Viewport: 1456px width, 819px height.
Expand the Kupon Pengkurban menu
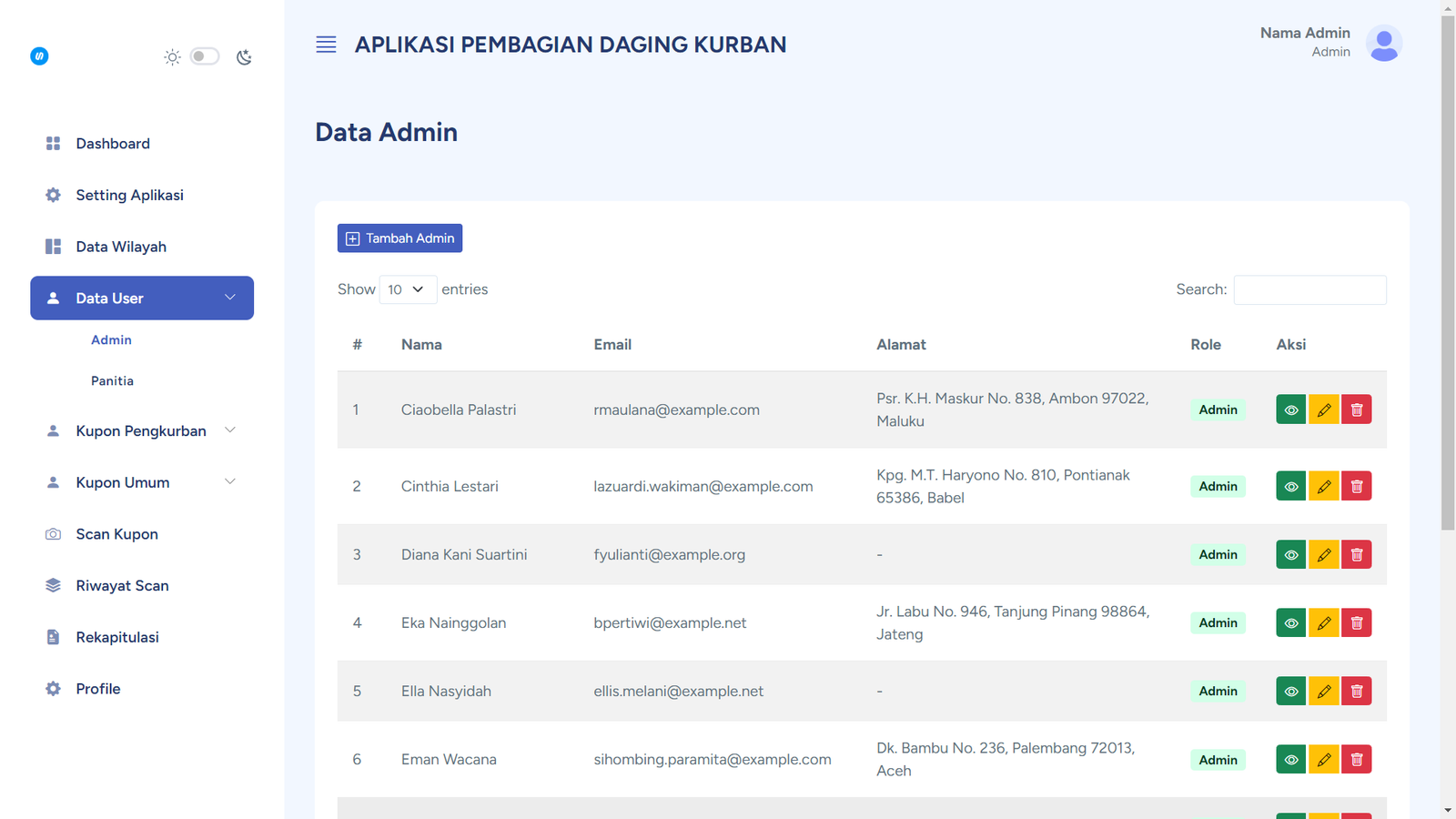(141, 430)
